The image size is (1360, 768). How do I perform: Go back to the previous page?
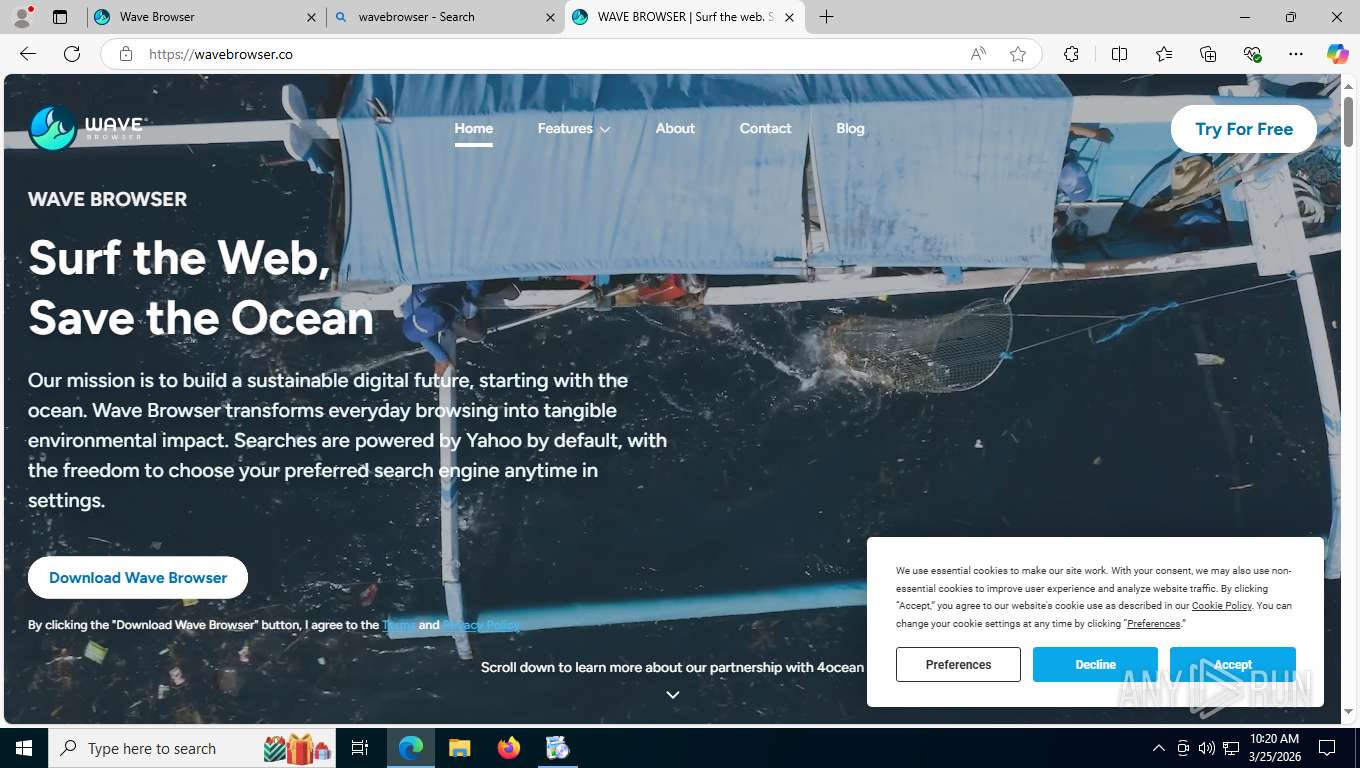tap(28, 54)
